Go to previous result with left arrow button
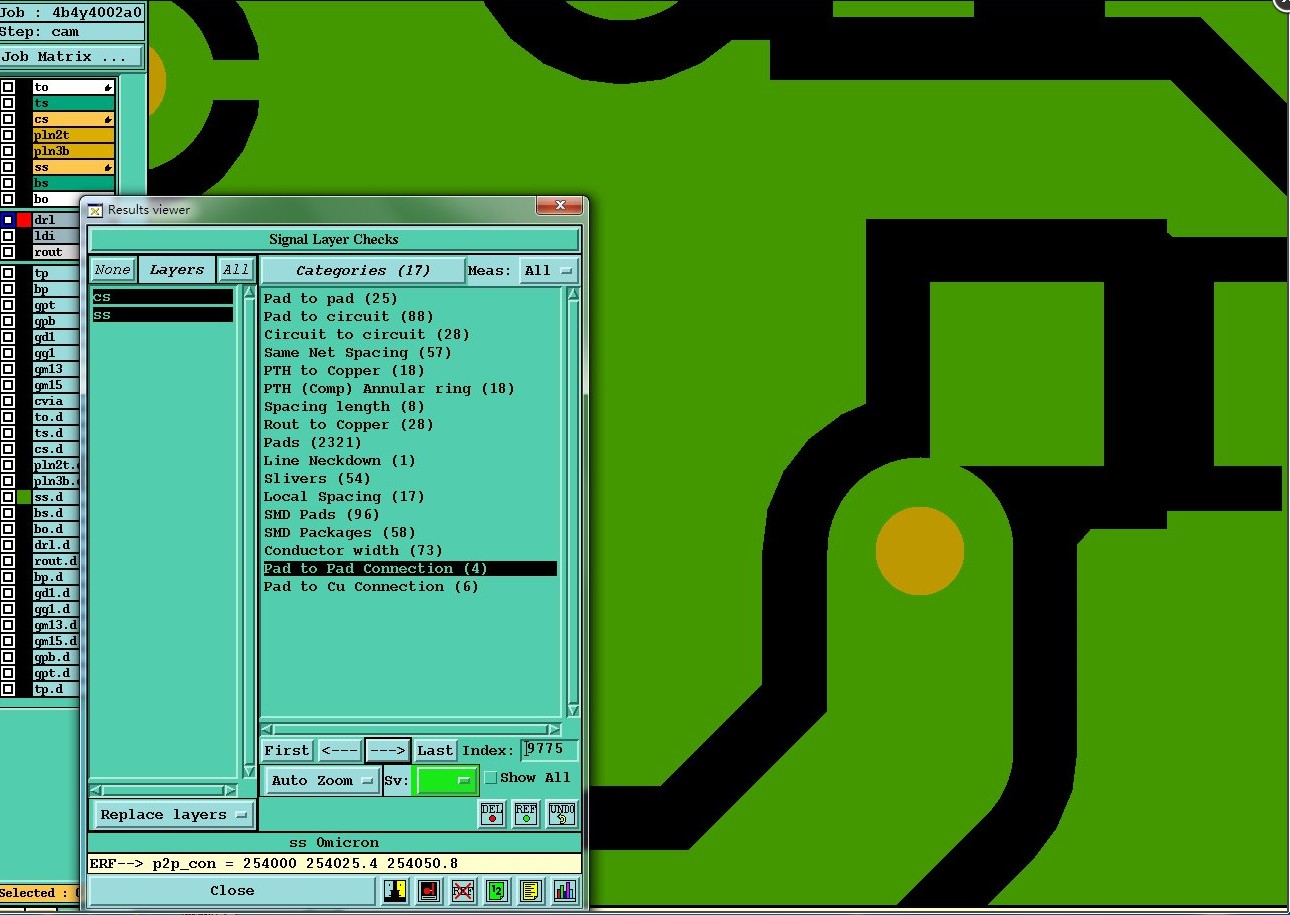The image size is (1290, 915). point(339,750)
